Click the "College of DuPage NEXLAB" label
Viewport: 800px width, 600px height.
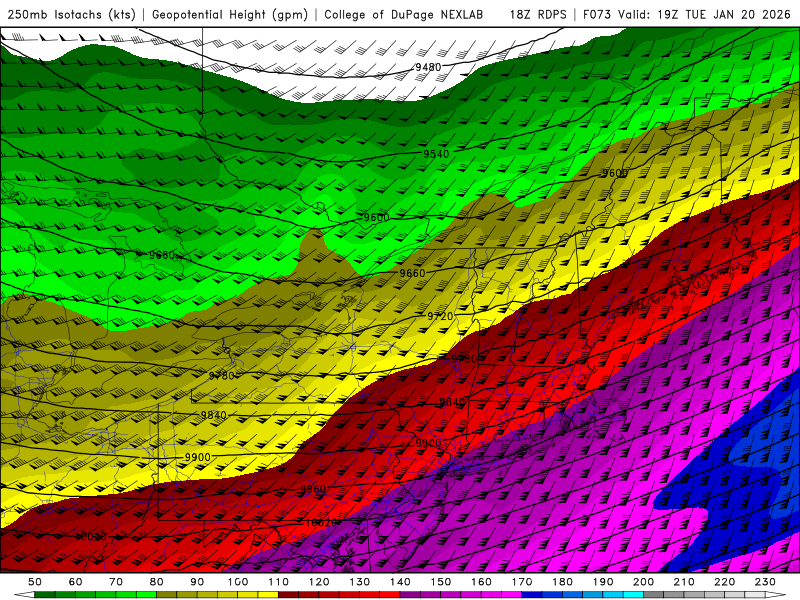[404, 15]
